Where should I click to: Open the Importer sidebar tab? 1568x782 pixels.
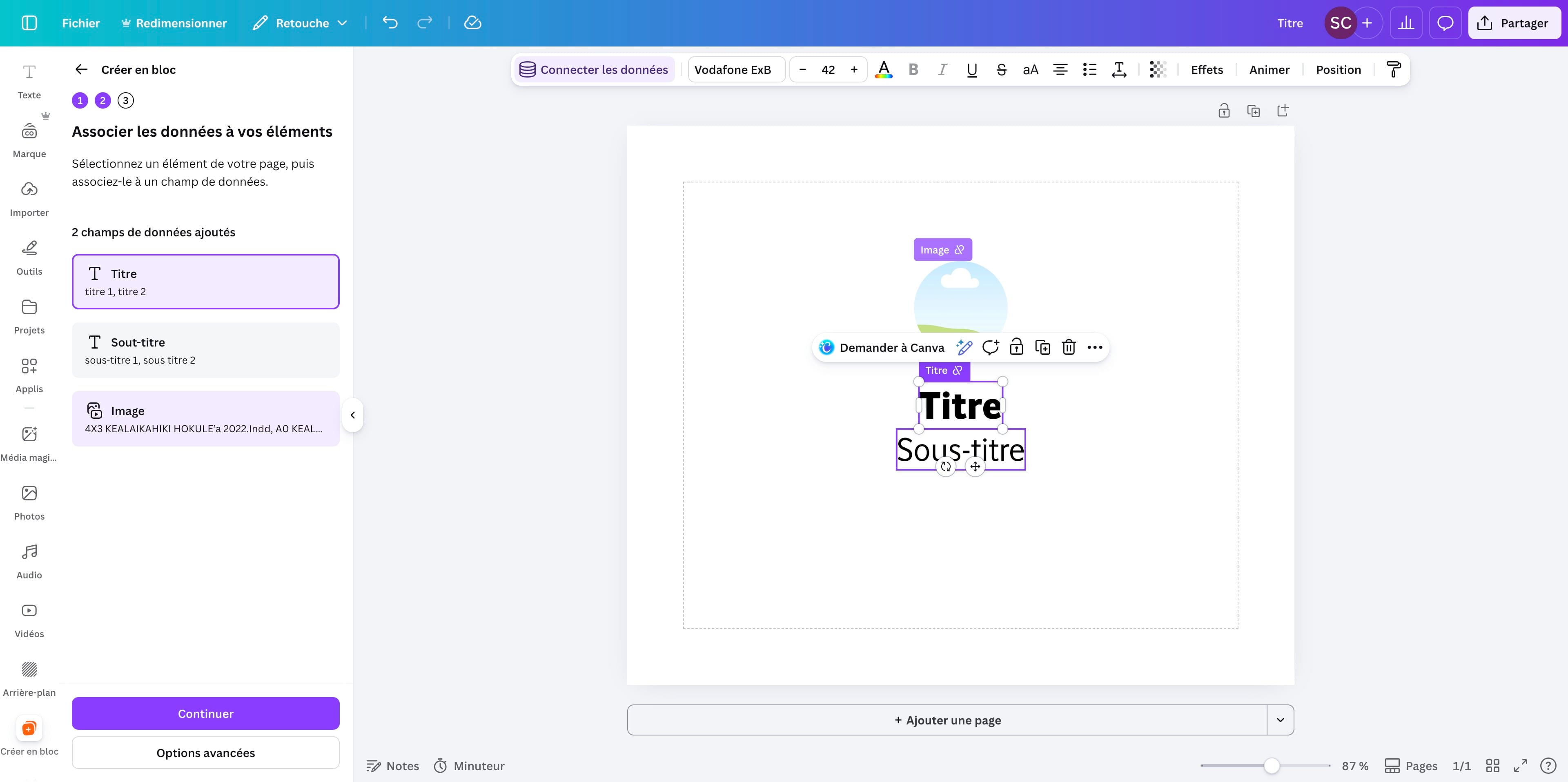tap(29, 200)
